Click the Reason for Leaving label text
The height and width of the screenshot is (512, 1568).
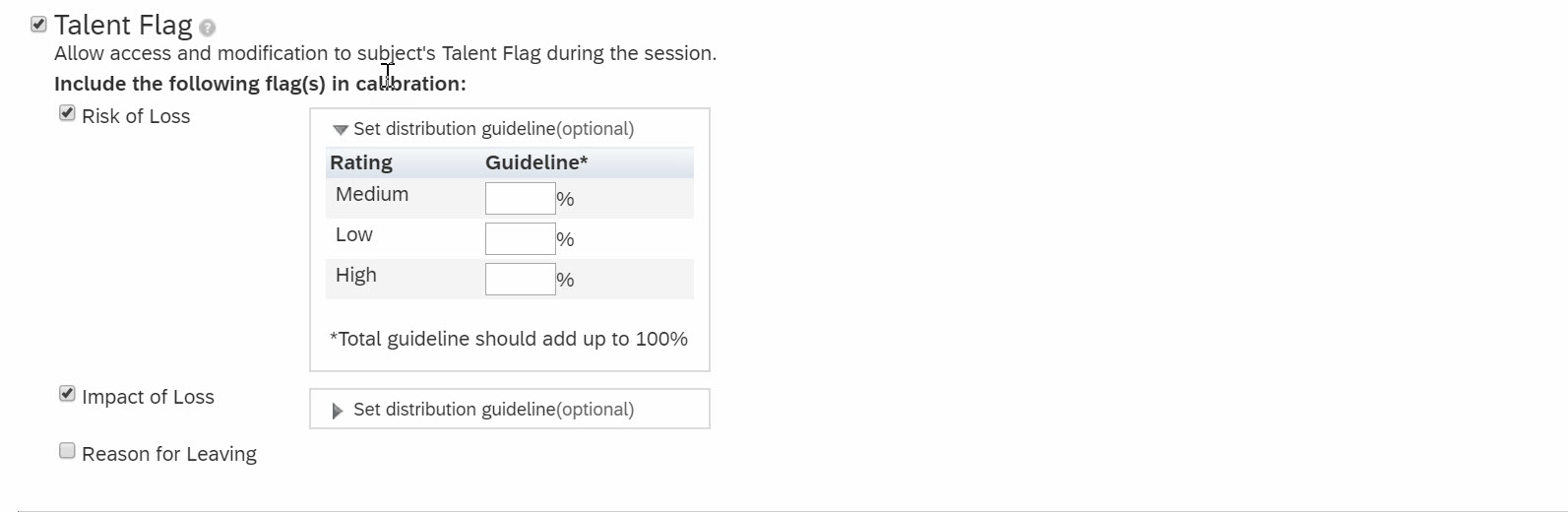[x=169, y=454]
